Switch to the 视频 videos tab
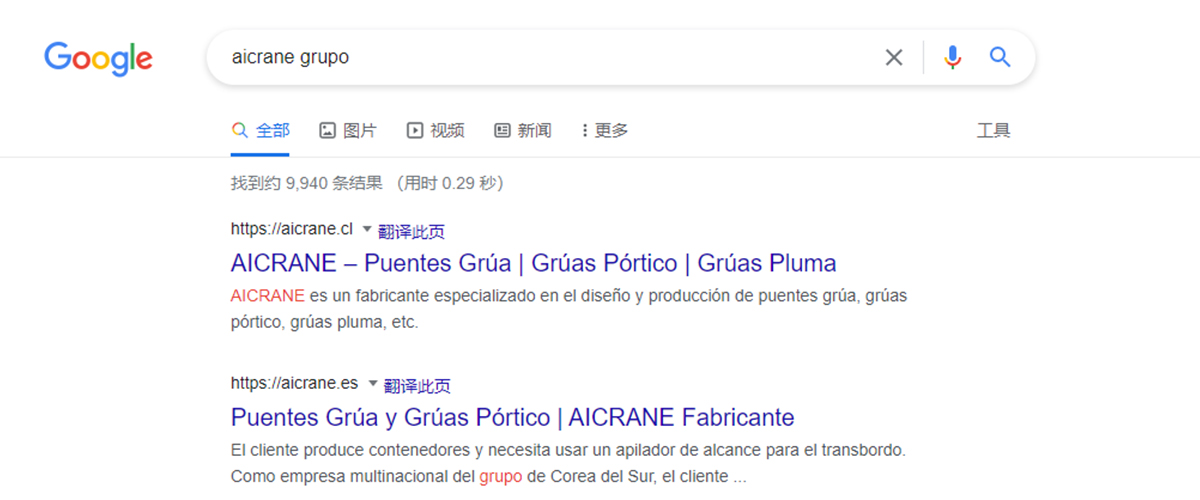 pyautogui.click(x=435, y=130)
